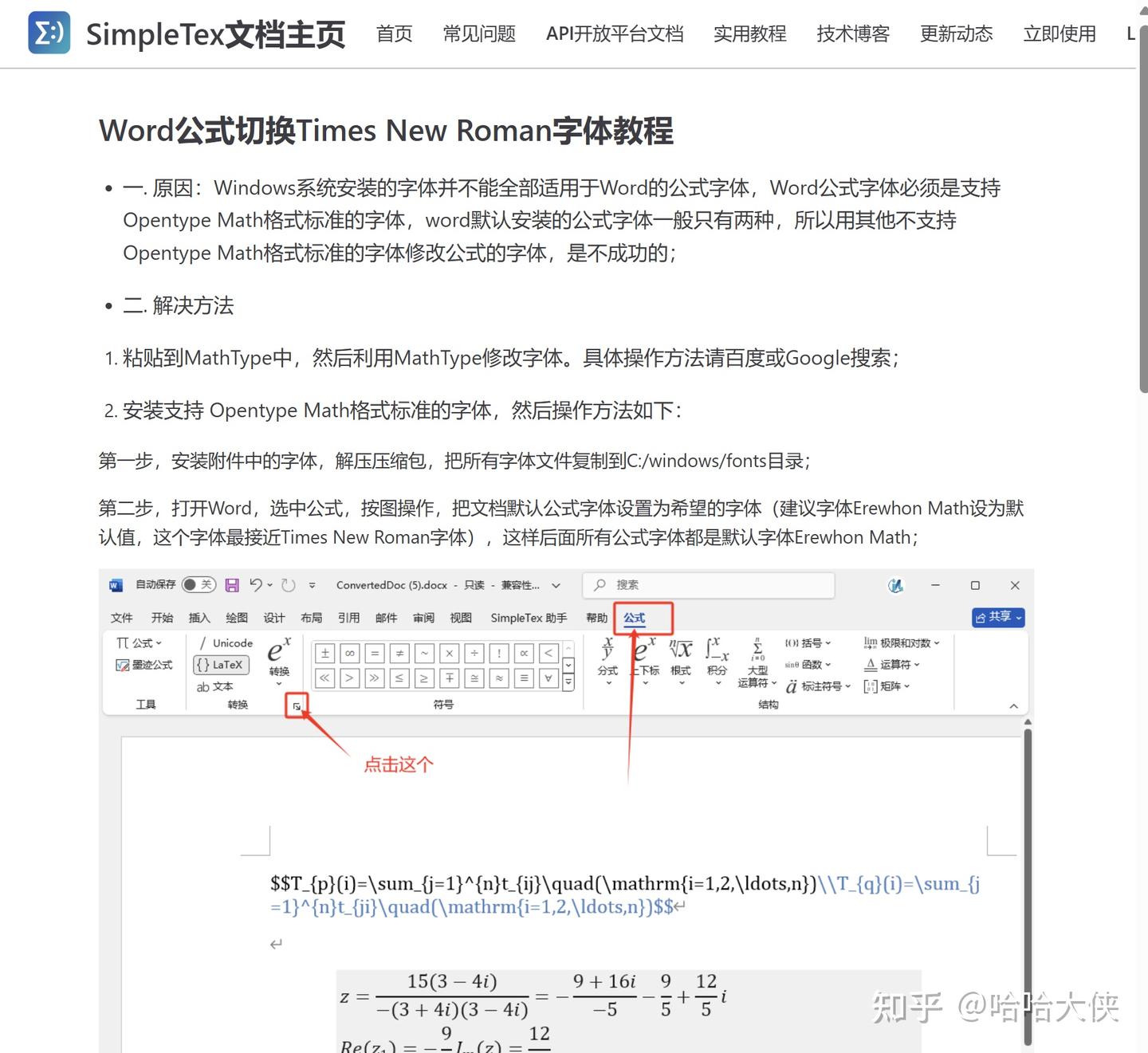The width and height of the screenshot is (1148, 1053).
Task: Open the SimpleTex 助手 ribbon tab
Action: pyautogui.click(x=529, y=618)
